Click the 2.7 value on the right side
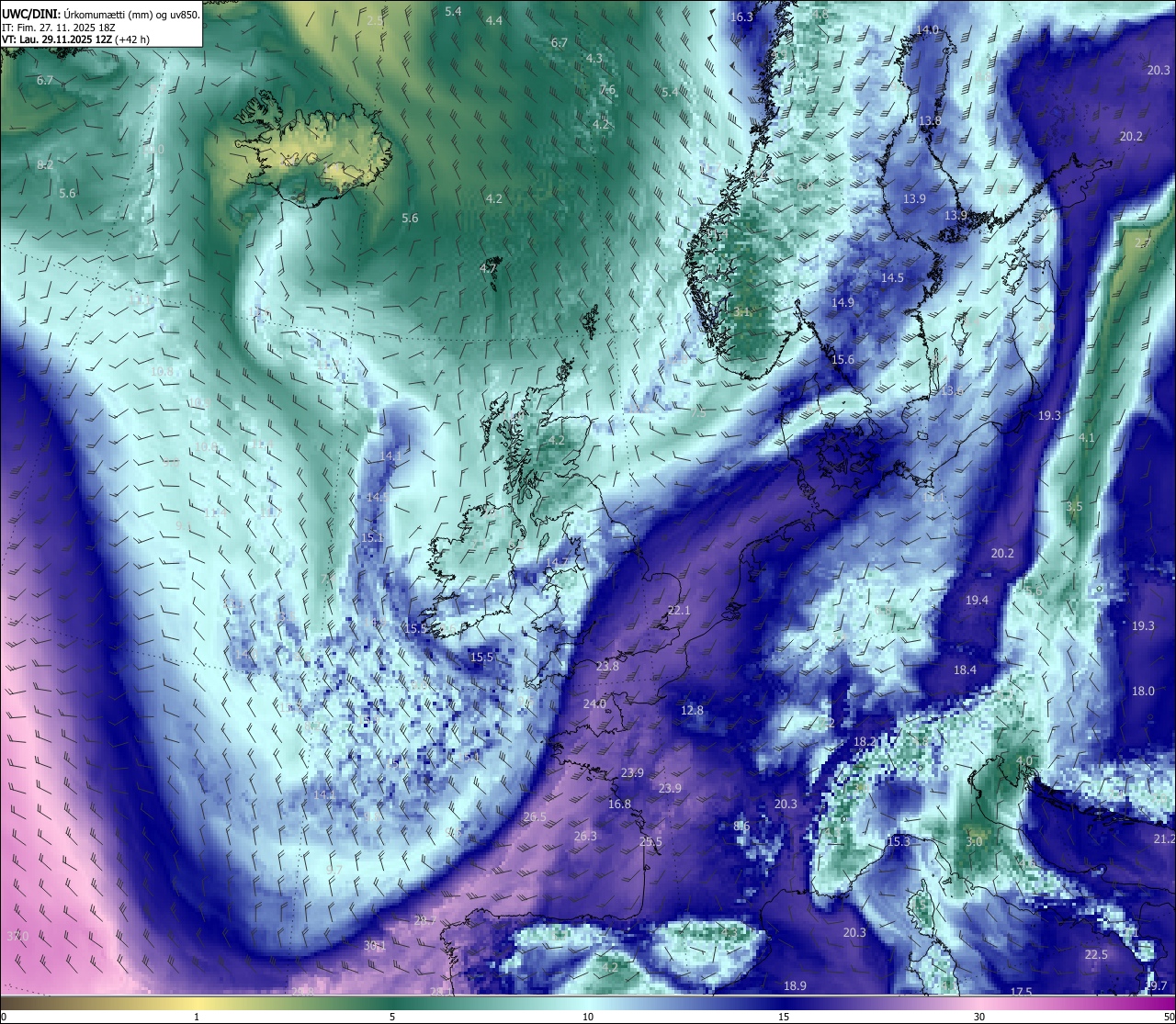The image size is (1176, 1024). [1143, 242]
